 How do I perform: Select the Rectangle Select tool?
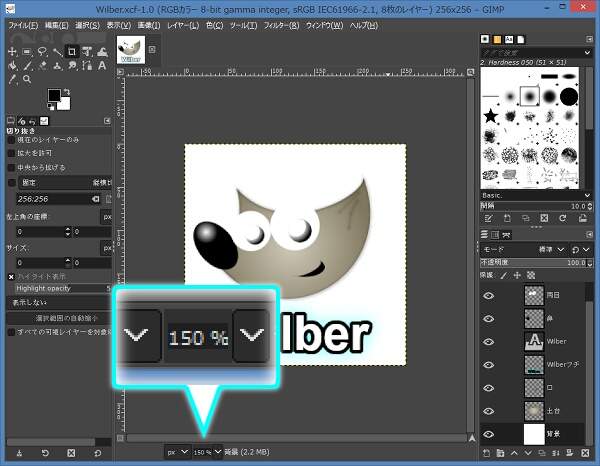tap(27, 51)
